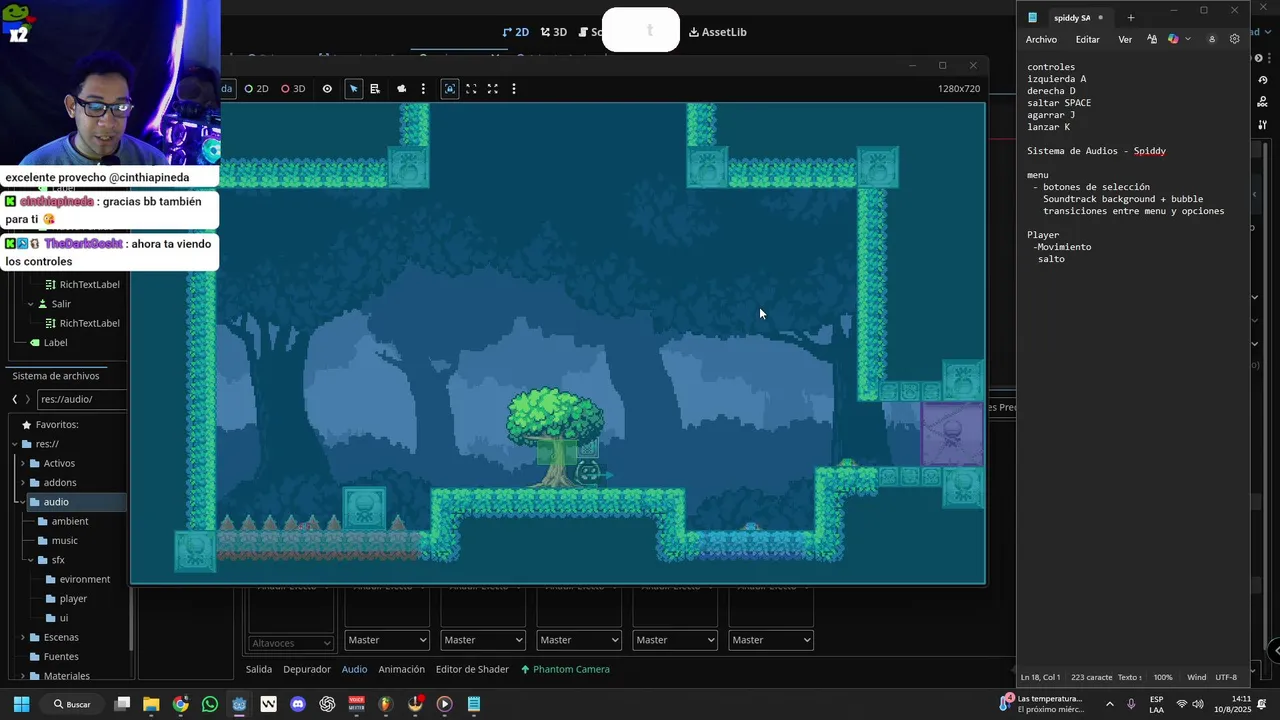Collapse the audio folder
Image resolution: width=1280 pixels, height=720 pixels.
coord(23,502)
